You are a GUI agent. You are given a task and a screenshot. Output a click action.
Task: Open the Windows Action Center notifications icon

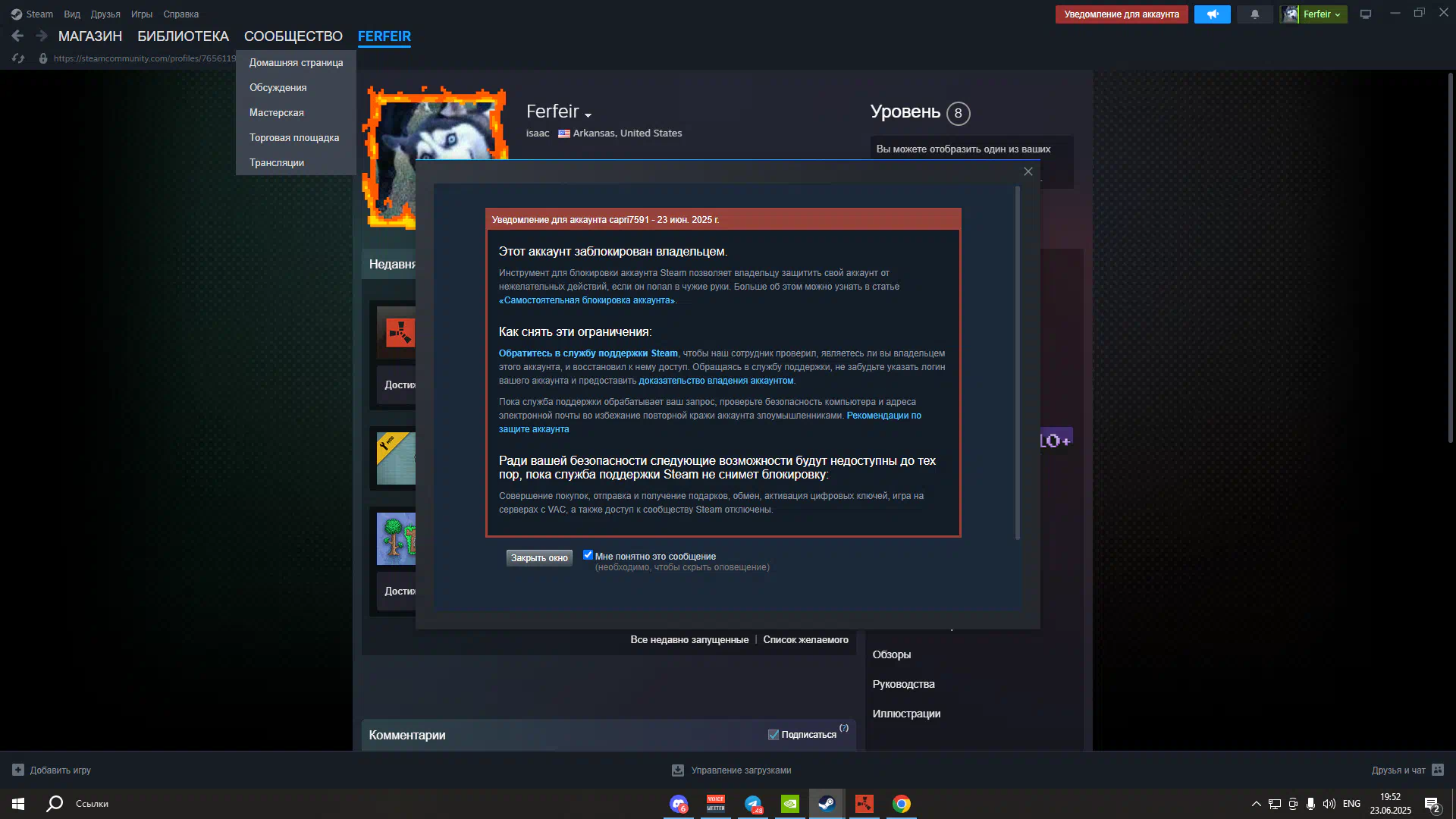(1432, 804)
